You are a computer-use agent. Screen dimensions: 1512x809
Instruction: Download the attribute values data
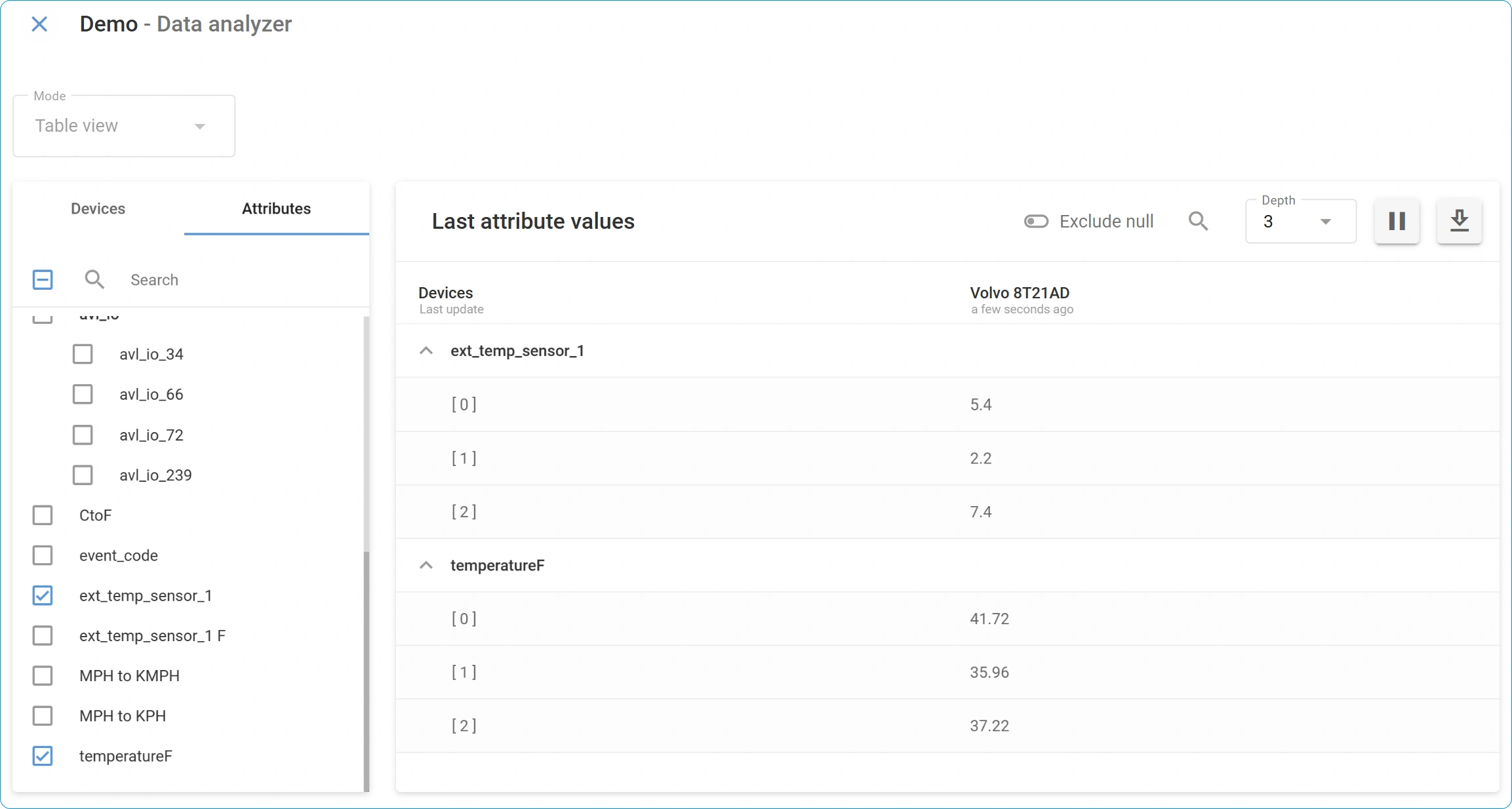click(1459, 221)
